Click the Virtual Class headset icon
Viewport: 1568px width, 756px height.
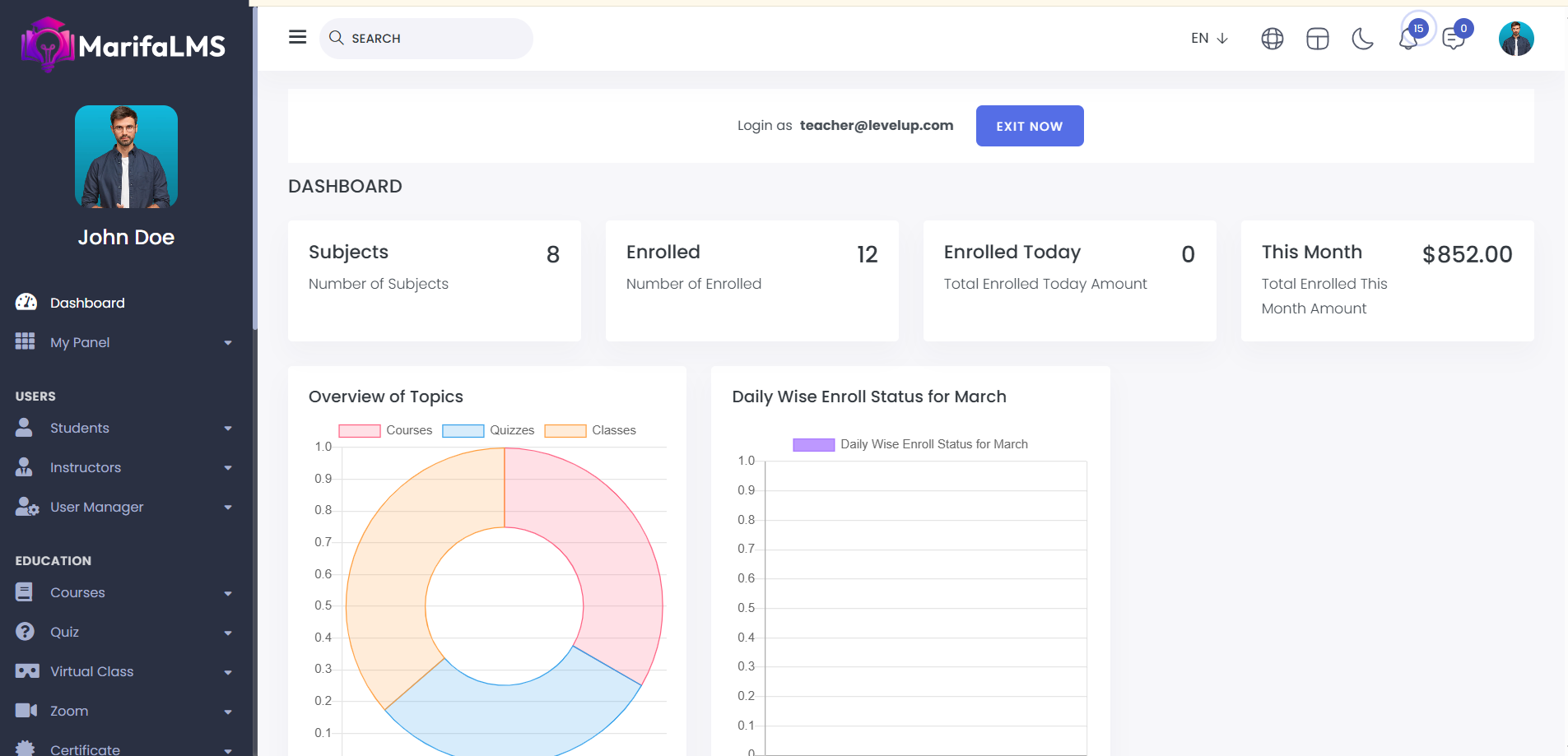(26, 671)
